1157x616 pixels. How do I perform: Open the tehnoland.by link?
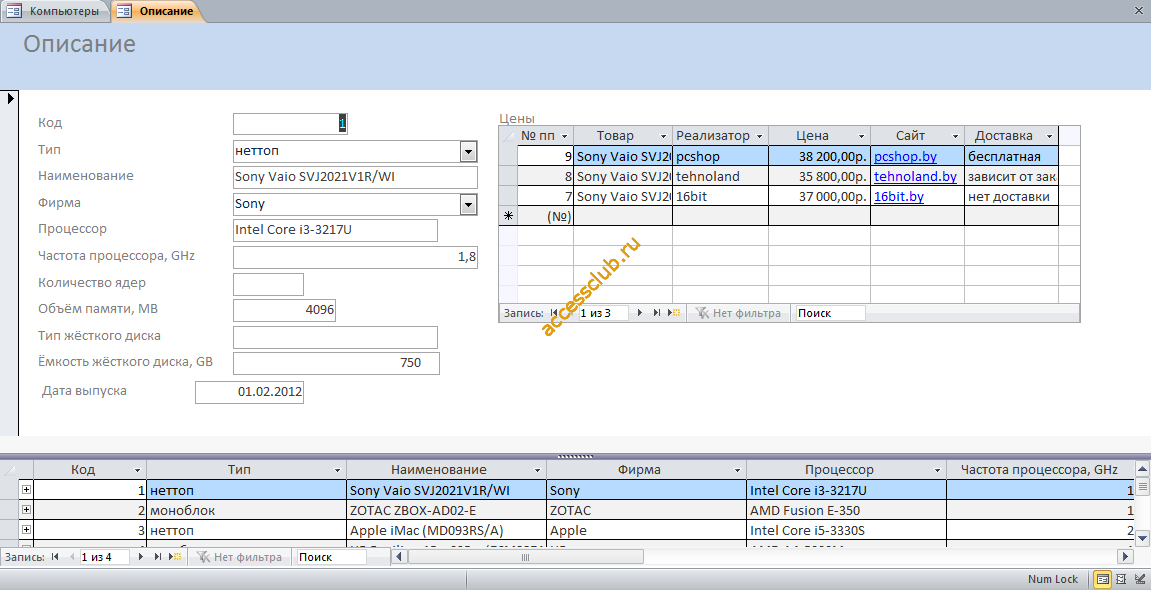(x=915, y=176)
